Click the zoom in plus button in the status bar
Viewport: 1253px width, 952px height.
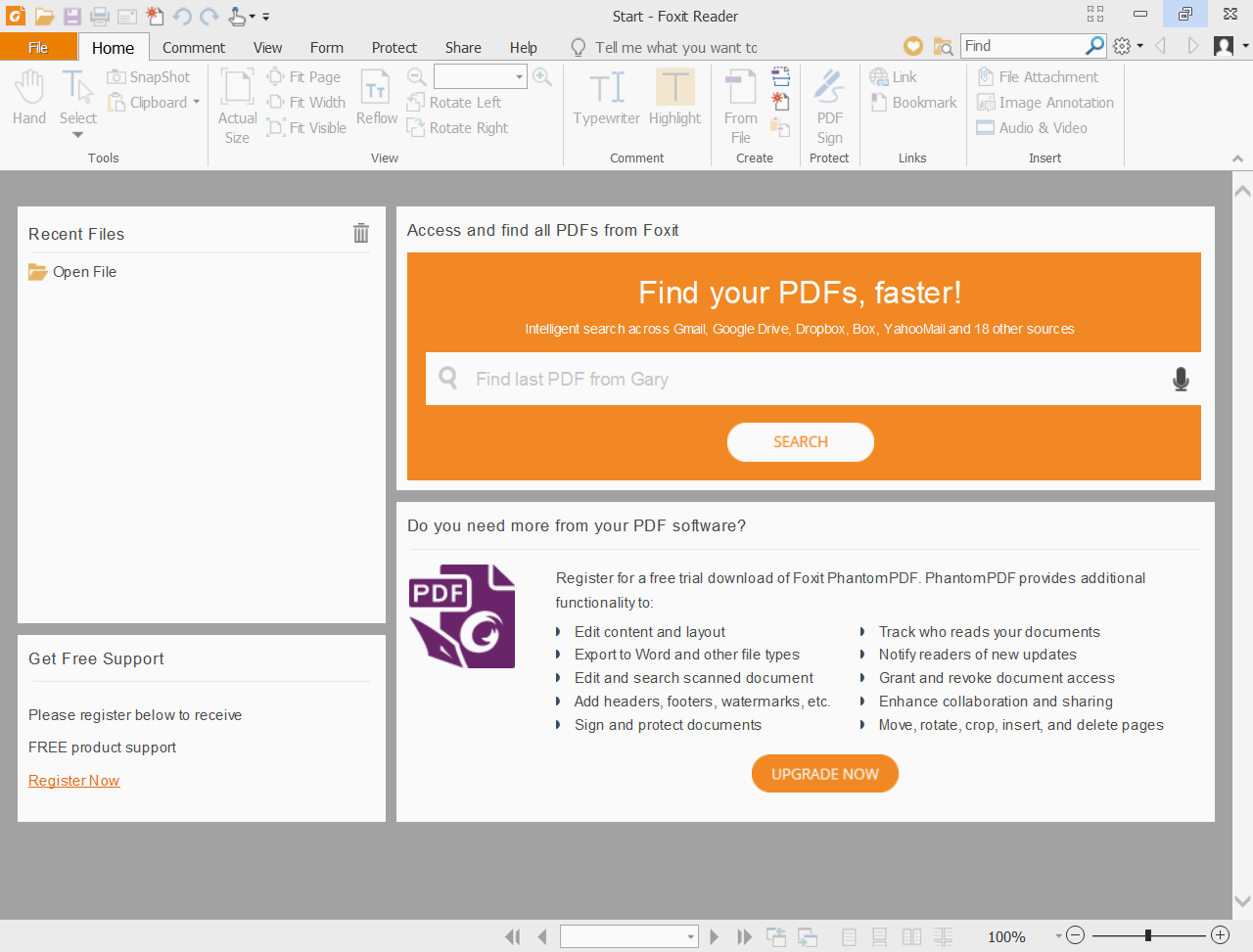click(x=1220, y=935)
